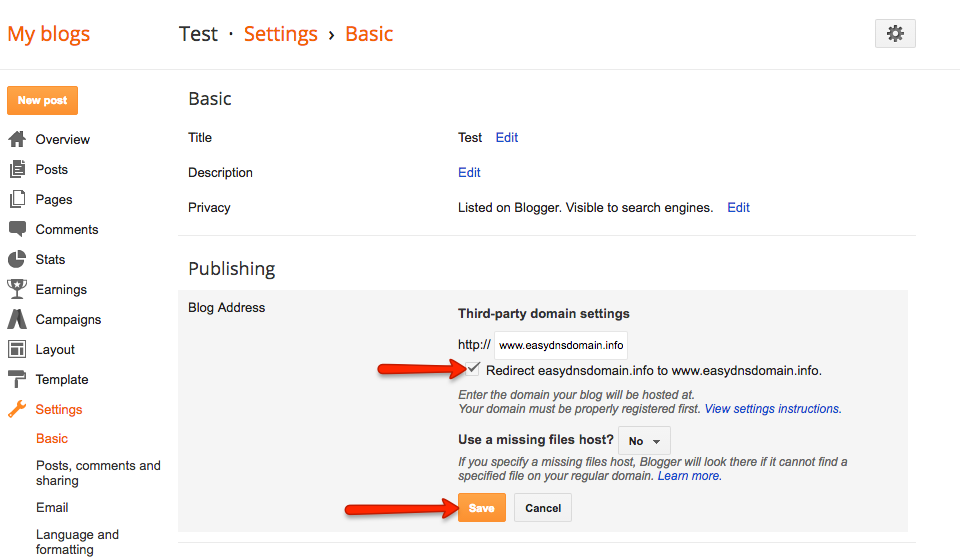Open Earnings in the sidebar
This screenshot has width=960, height=560.
61,289
